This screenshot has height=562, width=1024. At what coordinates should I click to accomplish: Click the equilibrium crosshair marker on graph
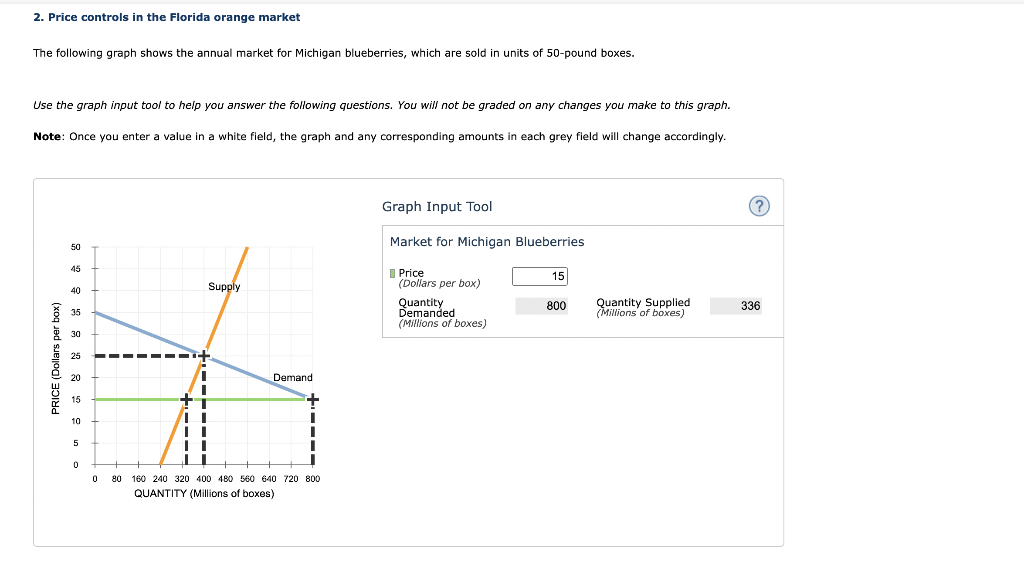point(204,356)
